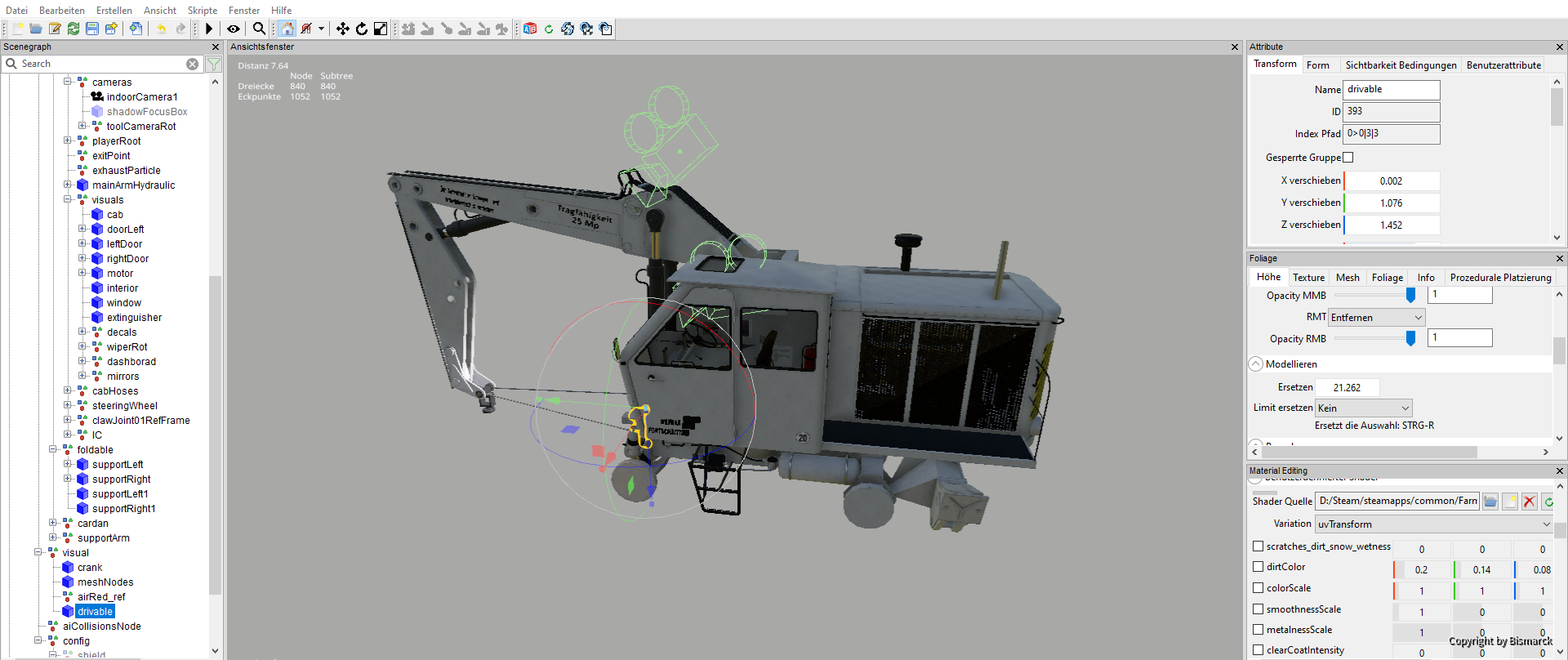Click the Open folder toolbar icon

tap(36, 29)
